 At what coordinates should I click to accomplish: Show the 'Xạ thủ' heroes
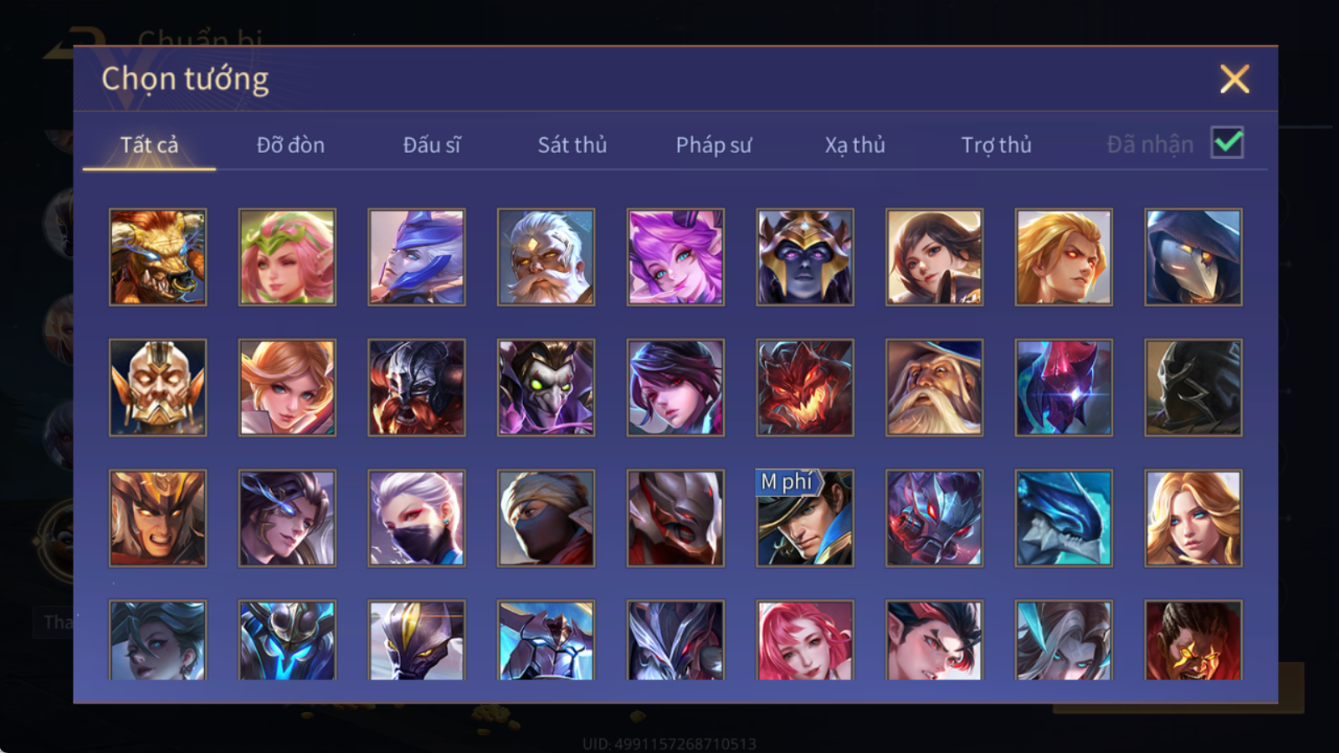855,145
